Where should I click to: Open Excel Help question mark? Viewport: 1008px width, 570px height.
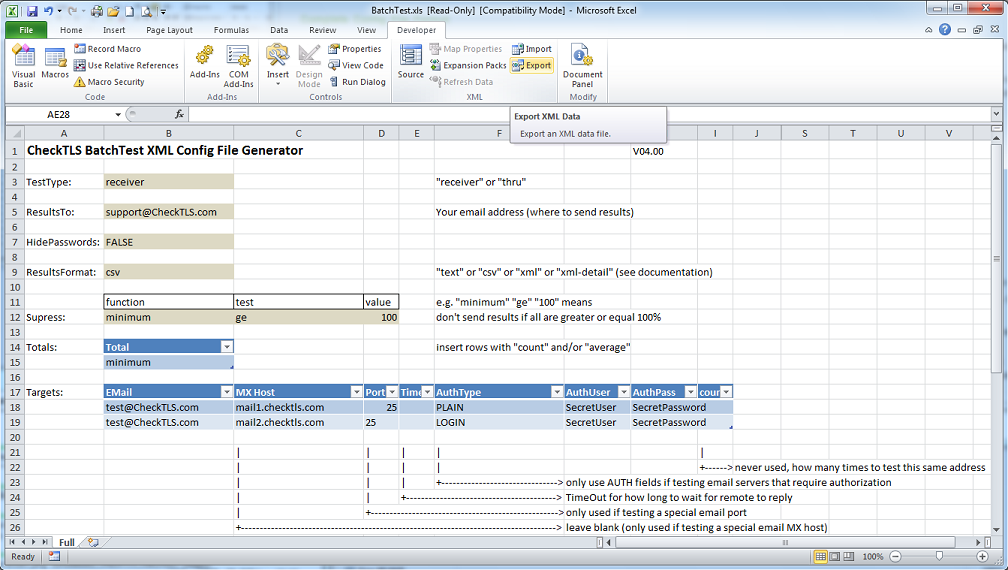(944, 30)
